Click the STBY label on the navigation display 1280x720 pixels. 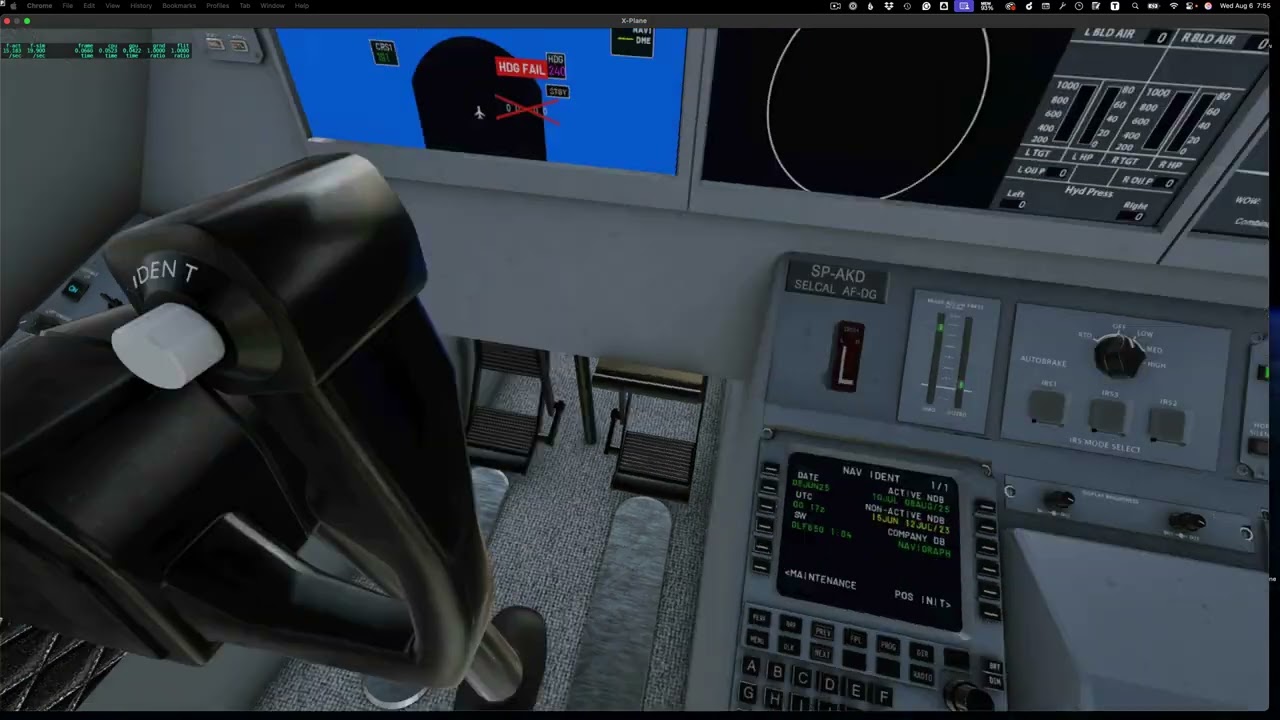(558, 92)
